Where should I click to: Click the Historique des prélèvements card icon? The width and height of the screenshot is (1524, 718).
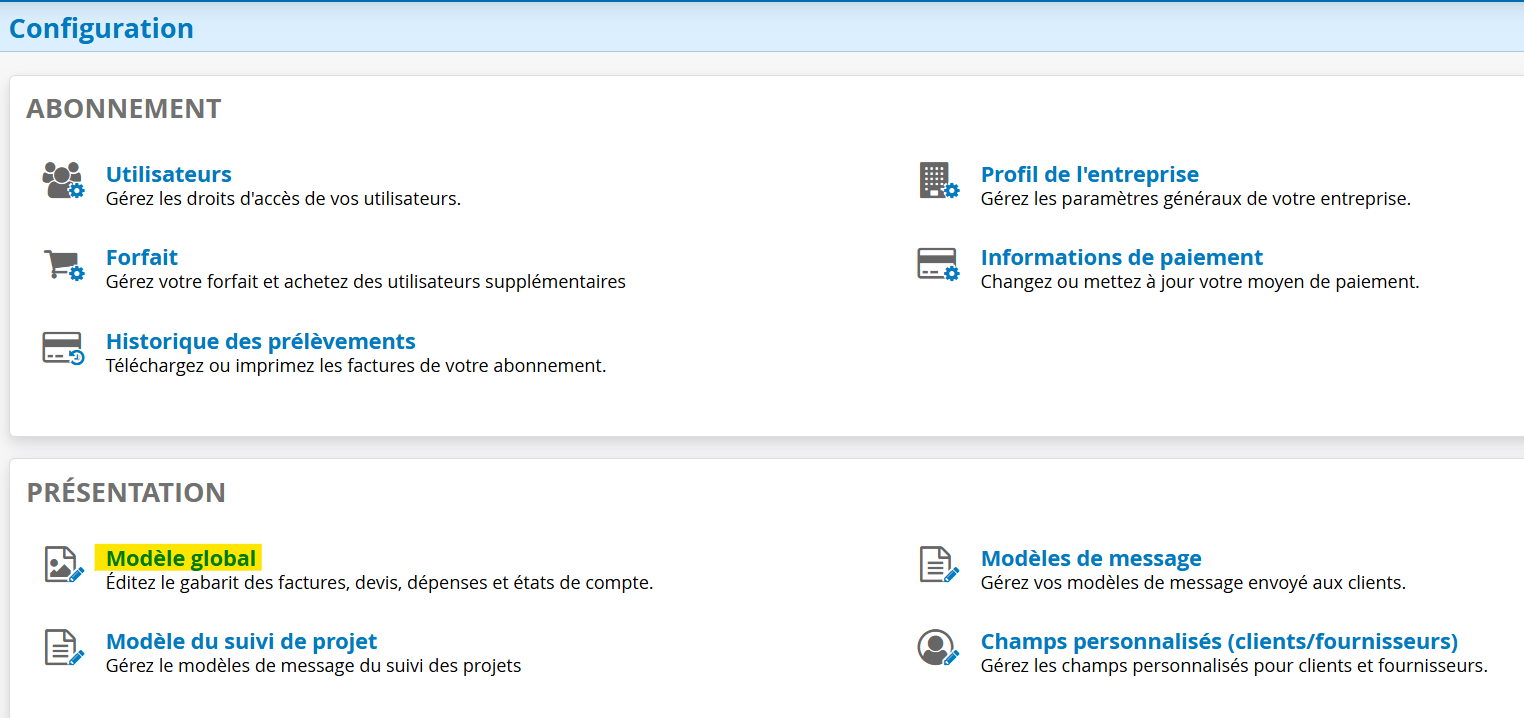(63, 348)
